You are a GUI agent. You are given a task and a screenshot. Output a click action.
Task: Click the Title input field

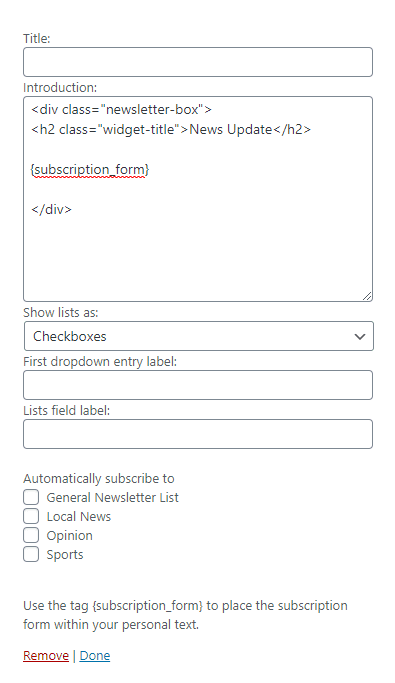click(x=198, y=62)
